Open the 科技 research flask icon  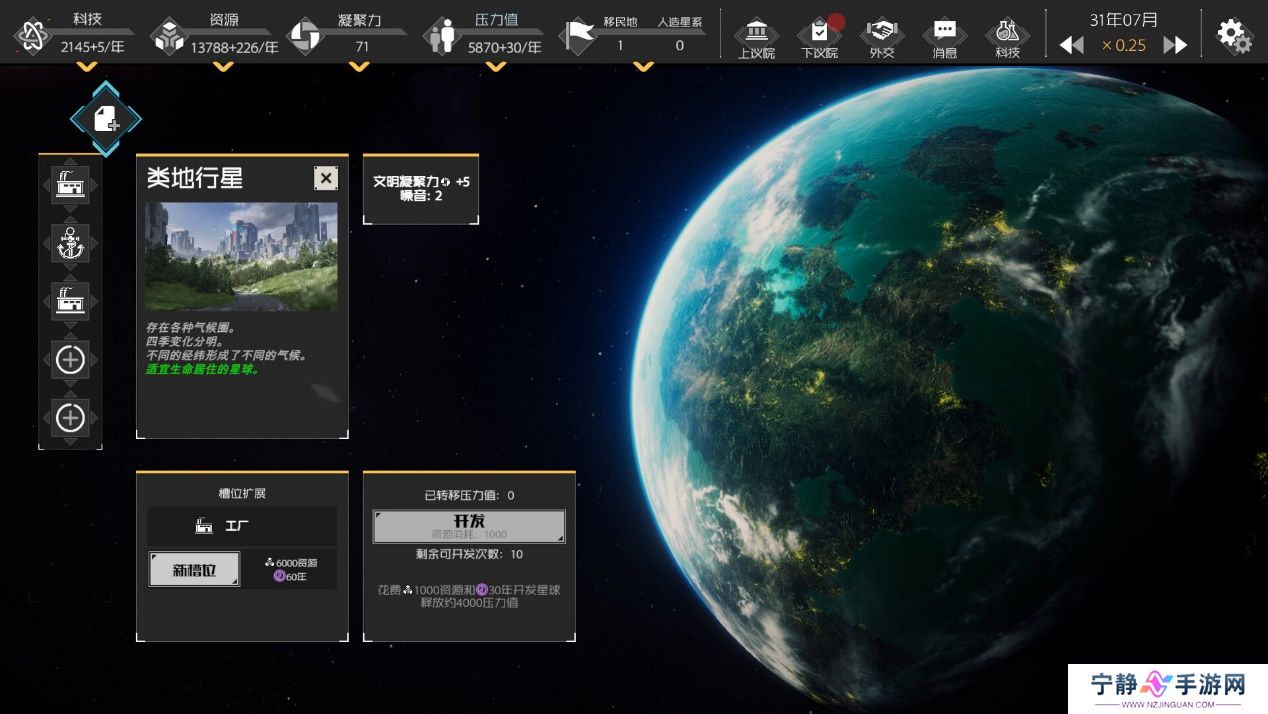[x=1007, y=35]
